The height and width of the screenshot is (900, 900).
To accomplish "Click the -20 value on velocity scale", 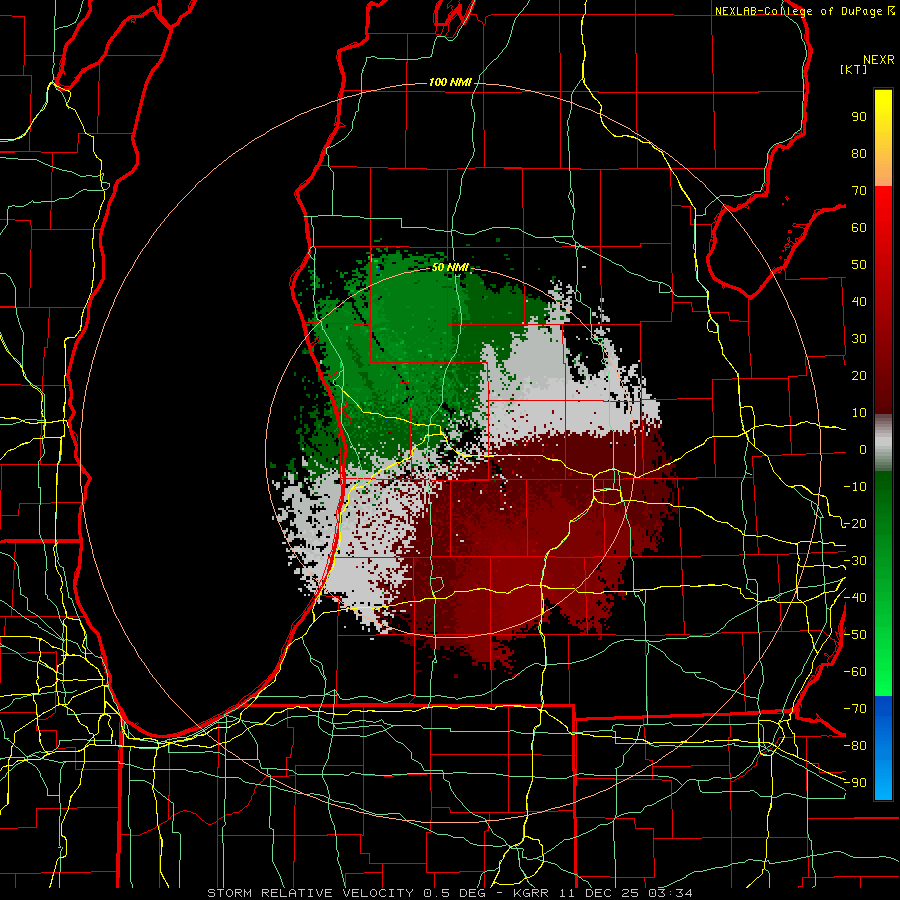I will (855, 523).
